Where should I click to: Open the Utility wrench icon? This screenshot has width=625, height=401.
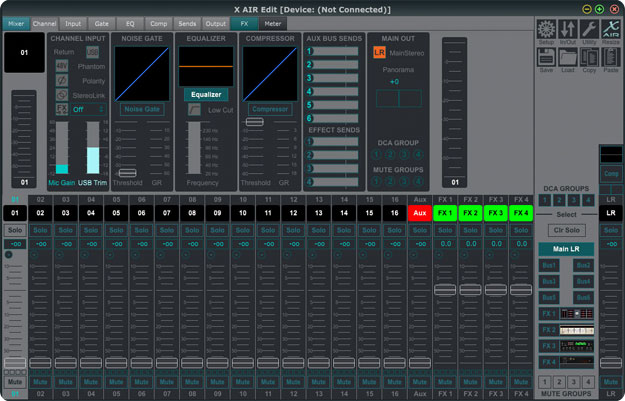coord(589,29)
